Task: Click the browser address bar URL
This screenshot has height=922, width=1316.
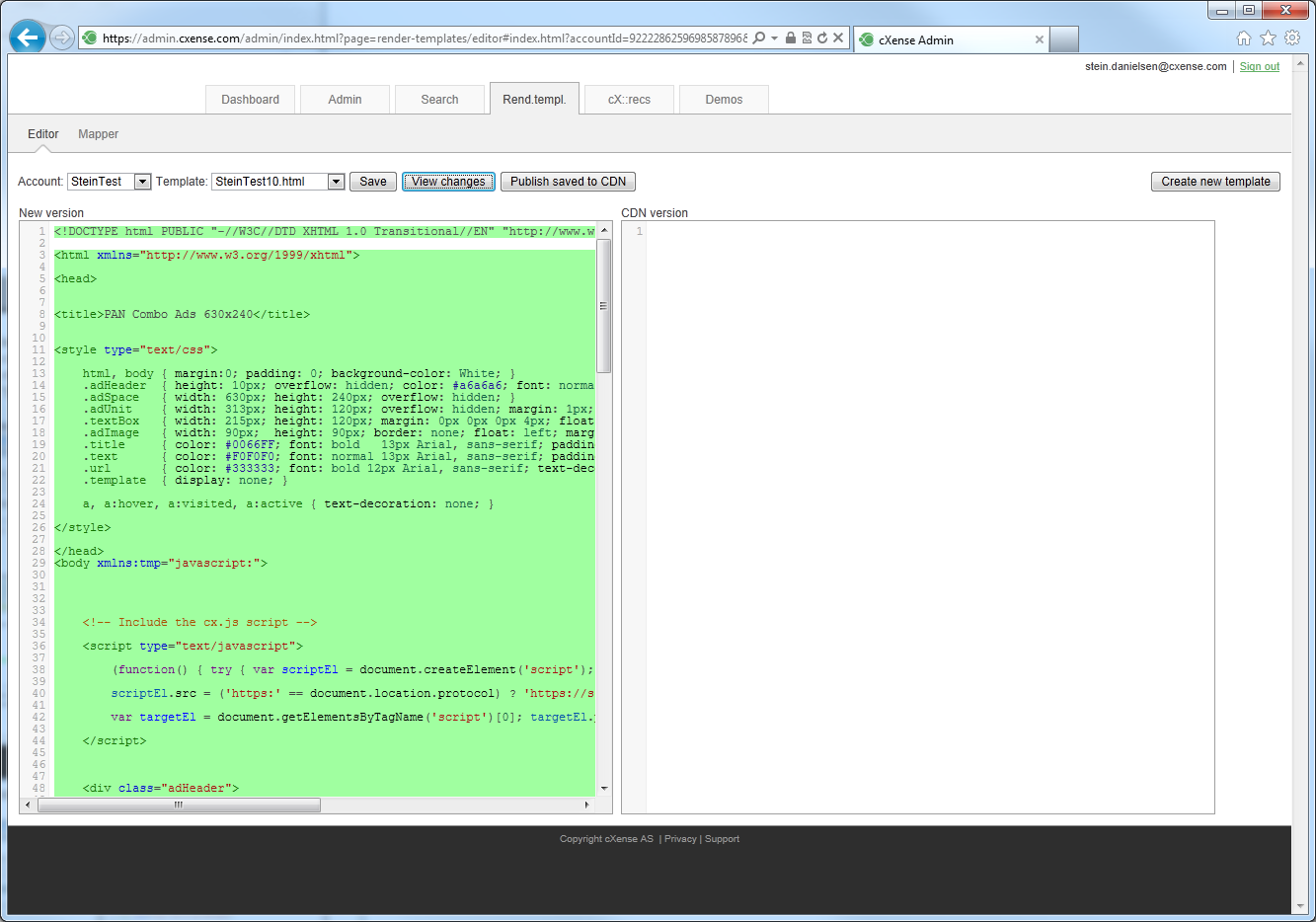Action: click(x=425, y=38)
